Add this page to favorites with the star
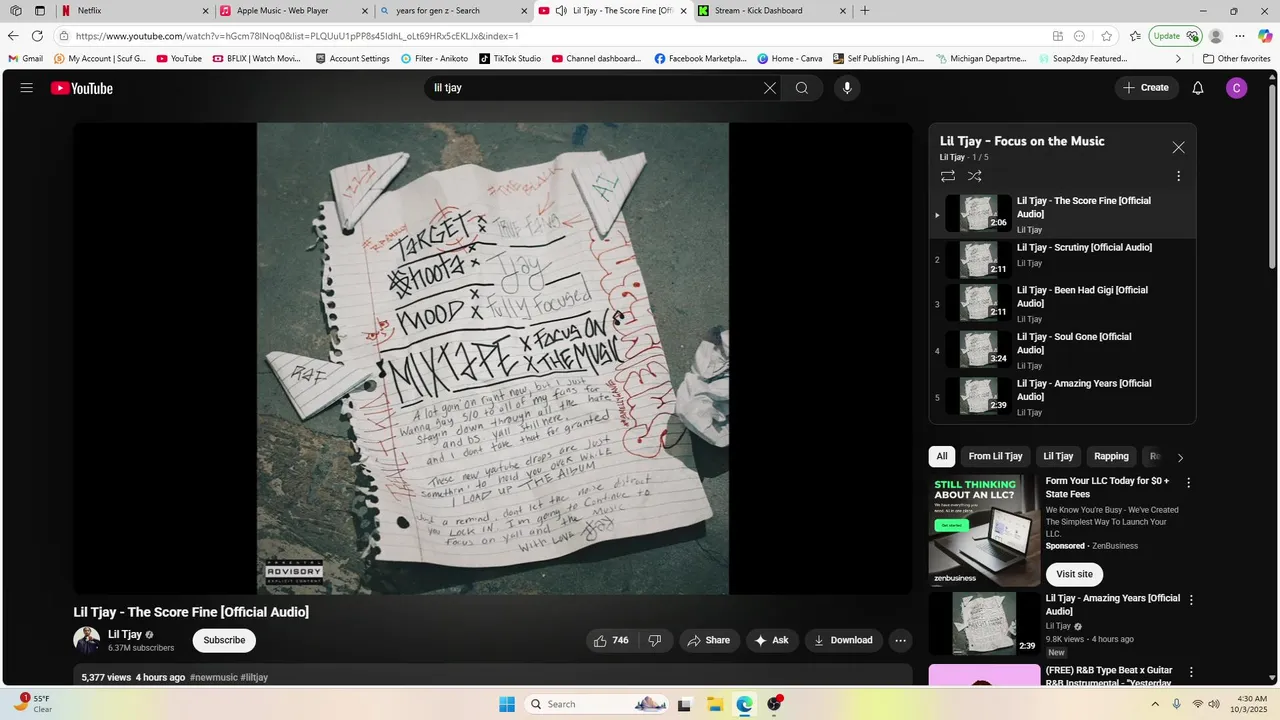The width and height of the screenshot is (1280, 720). 1106,36
